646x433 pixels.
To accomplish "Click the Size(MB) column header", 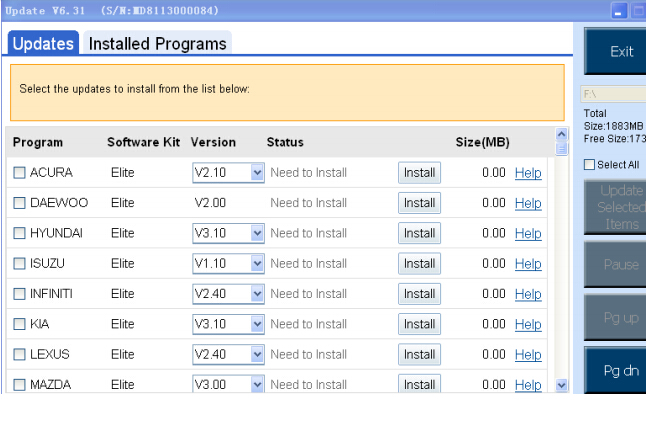I will (482, 142).
